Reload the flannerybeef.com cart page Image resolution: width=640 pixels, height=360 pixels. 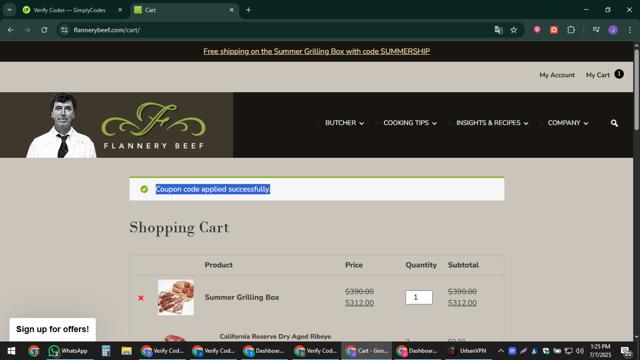click(44, 30)
